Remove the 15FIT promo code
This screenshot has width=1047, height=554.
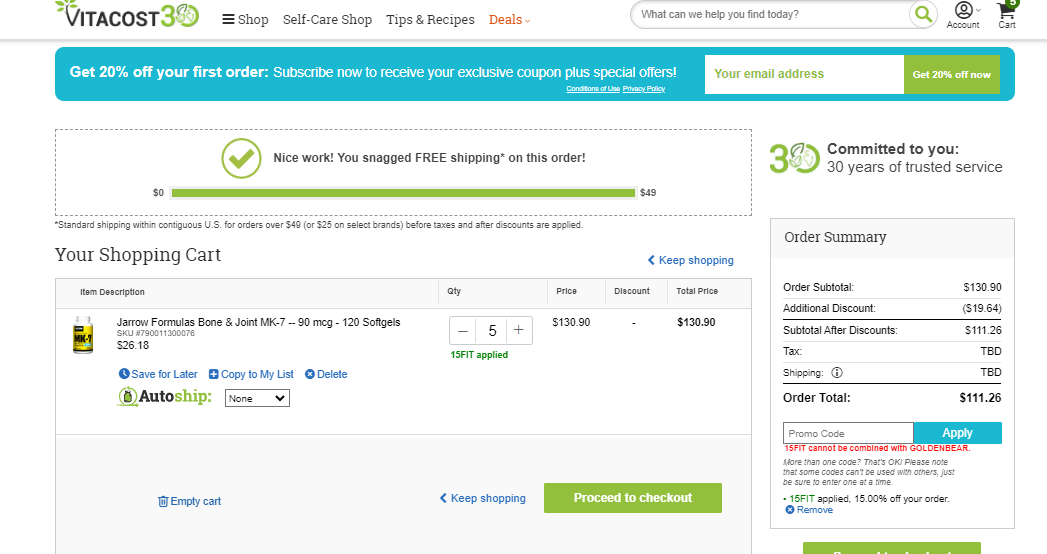pyautogui.click(x=809, y=510)
